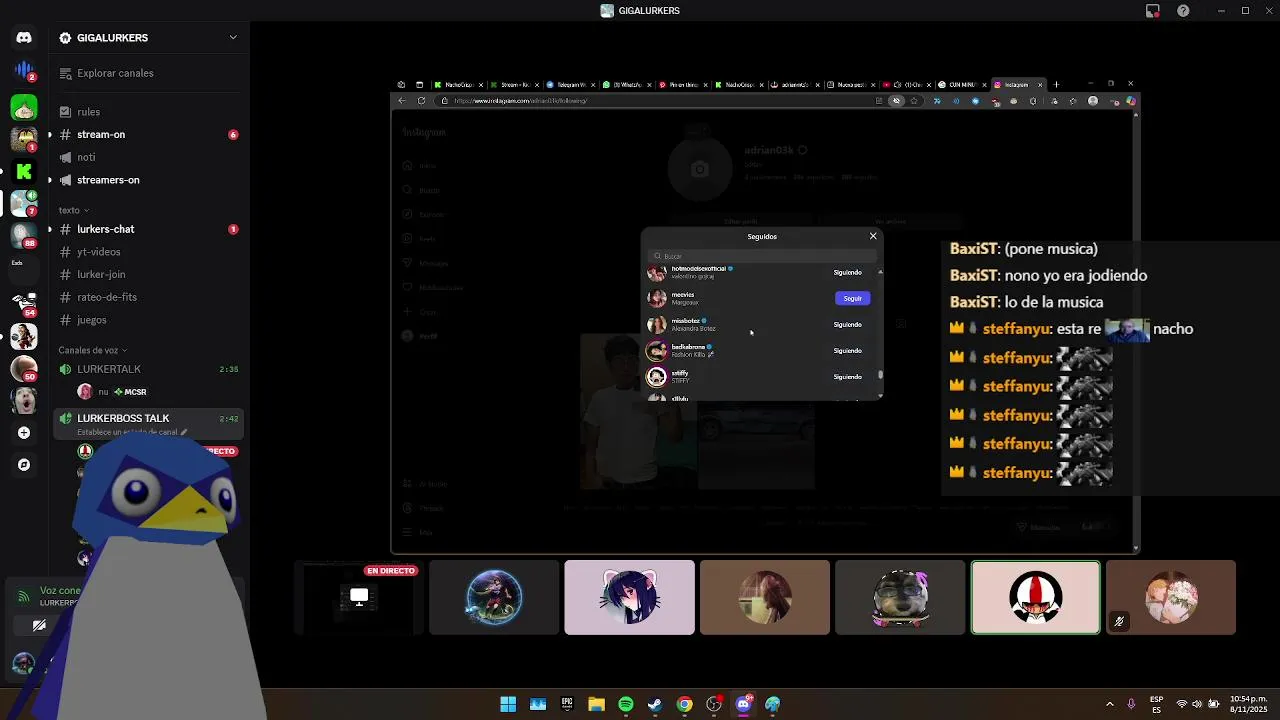Image resolution: width=1280 pixels, height=720 pixels.
Task: Open the yt-videos channel
Action: [148, 252]
